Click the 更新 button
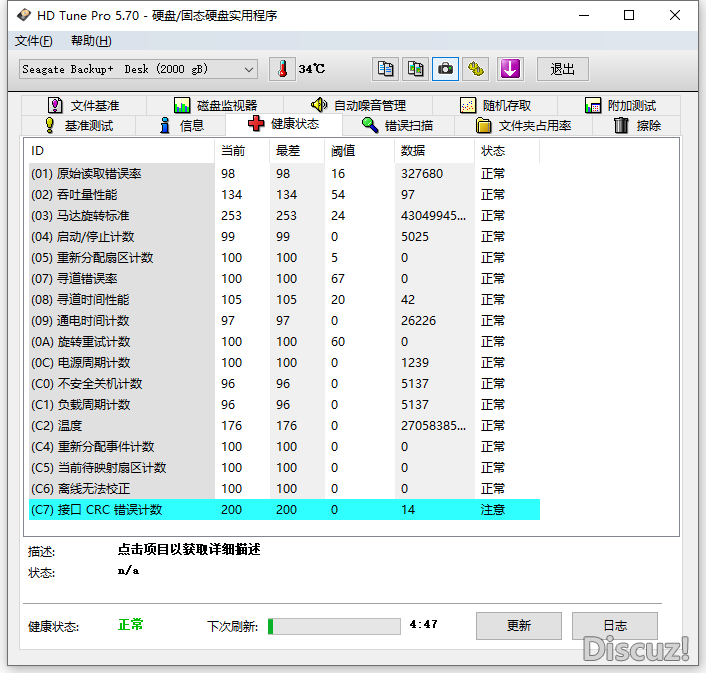Screen dimensions: 706x673 click(x=518, y=626)
